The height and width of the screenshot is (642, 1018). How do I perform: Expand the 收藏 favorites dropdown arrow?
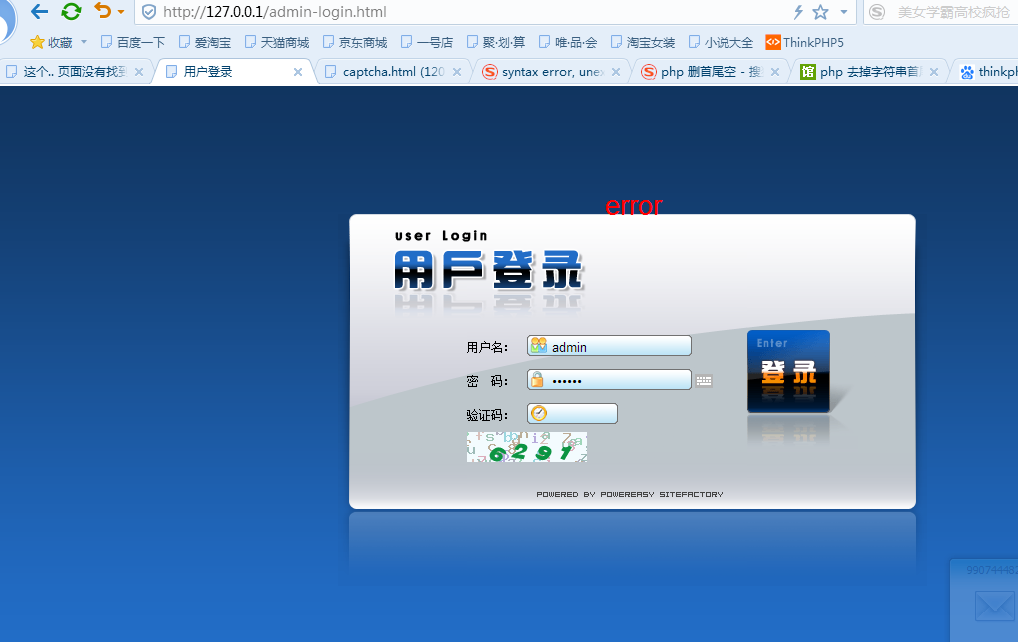[84, 43]
